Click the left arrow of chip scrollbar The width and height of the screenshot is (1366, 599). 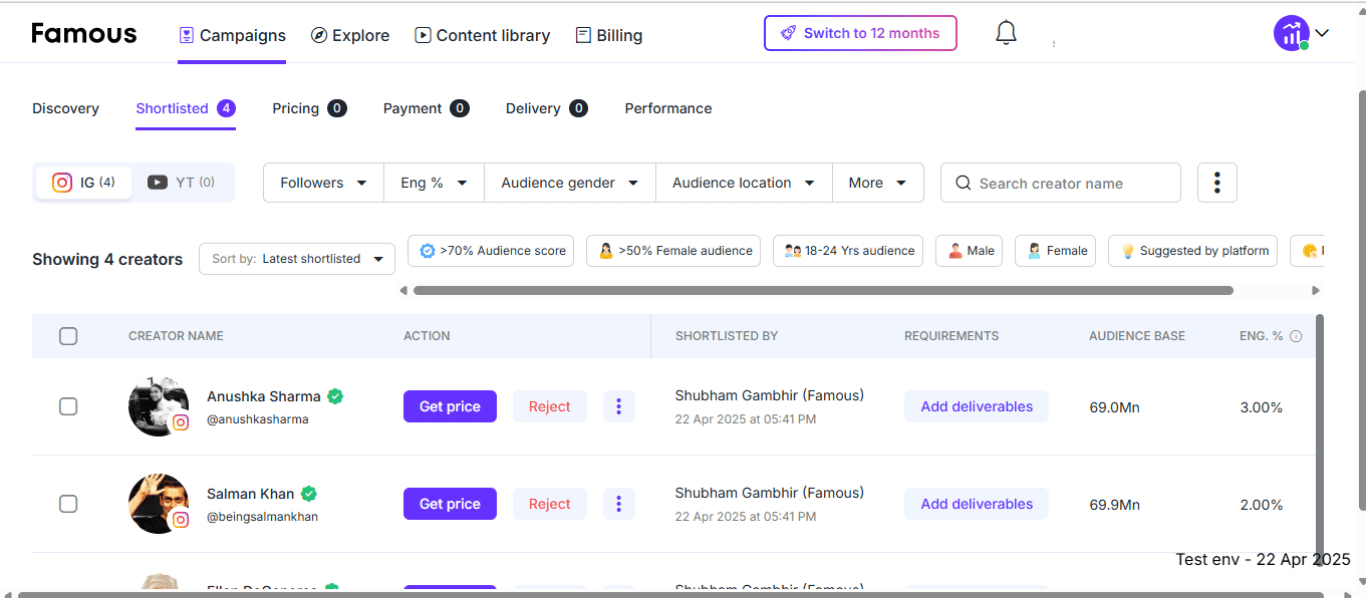(x=403, y=291)
